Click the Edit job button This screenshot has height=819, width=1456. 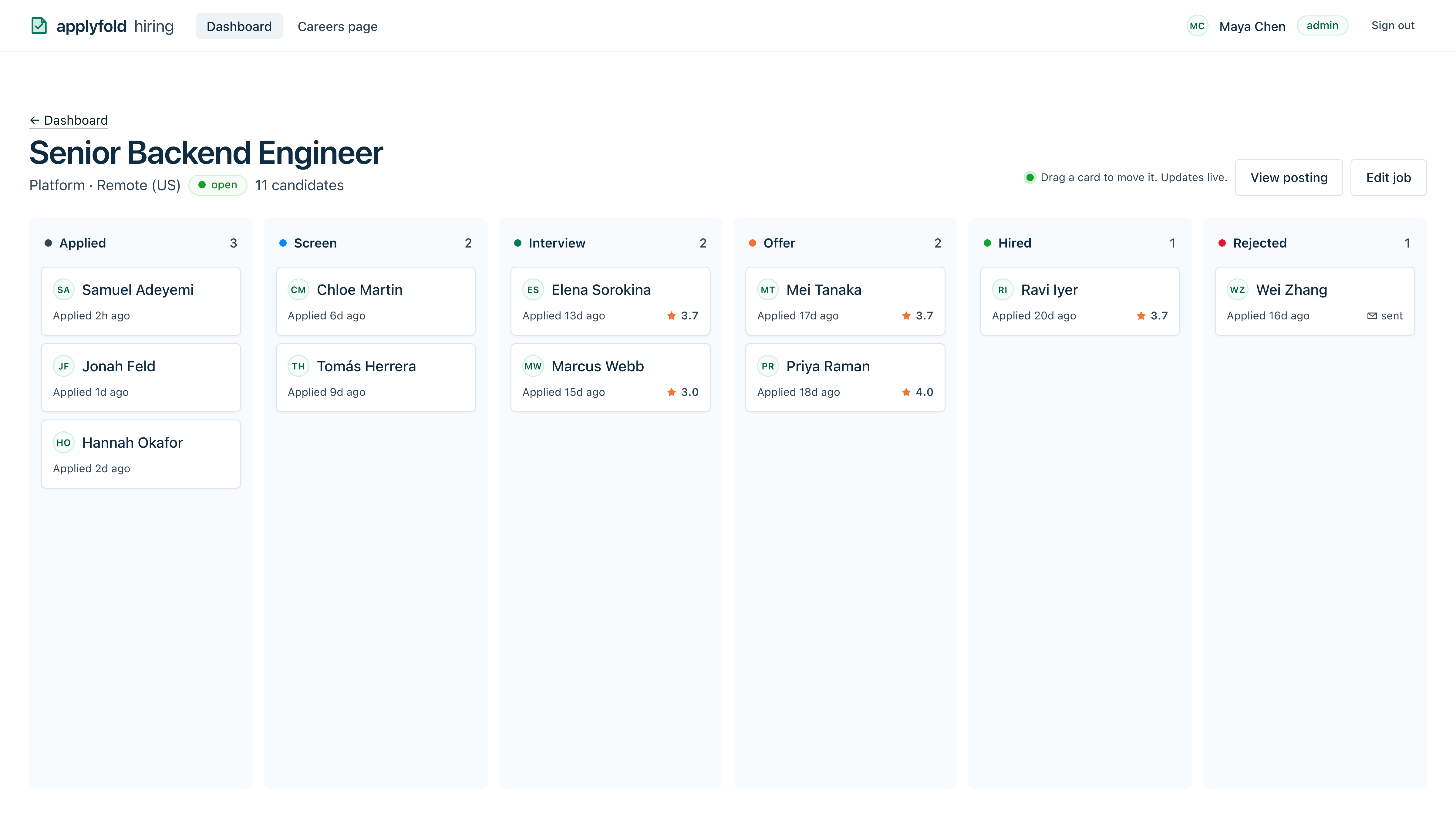(1388, 177)
